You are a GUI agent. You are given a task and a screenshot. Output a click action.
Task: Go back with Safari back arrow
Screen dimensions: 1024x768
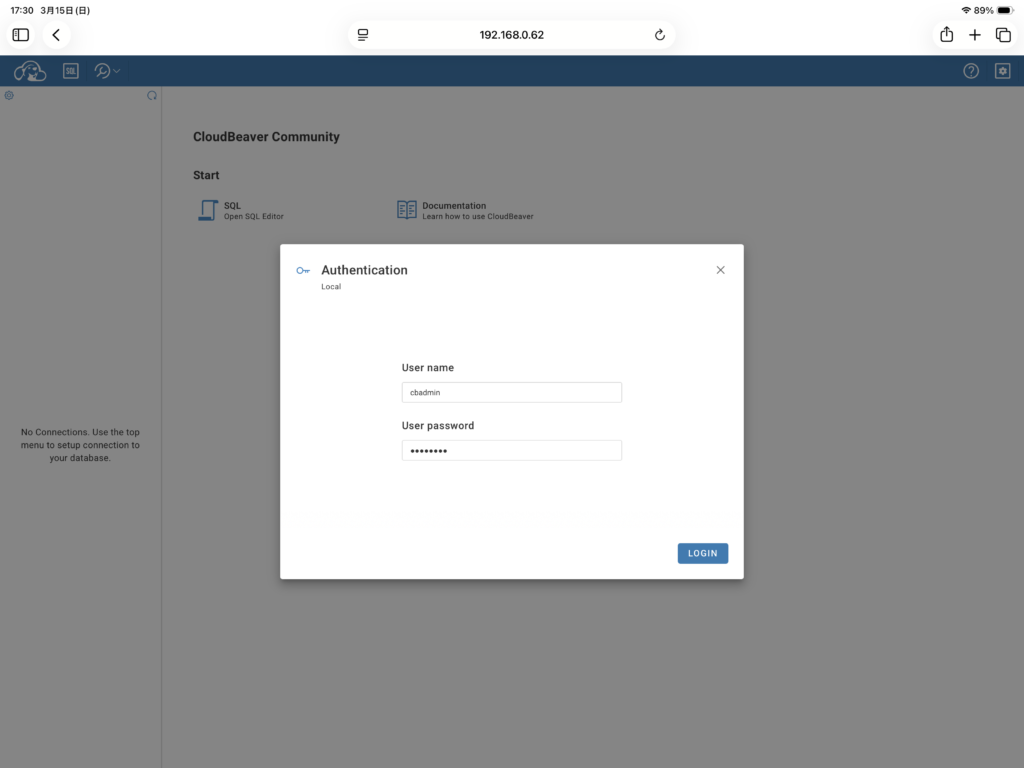coord(56,35)
